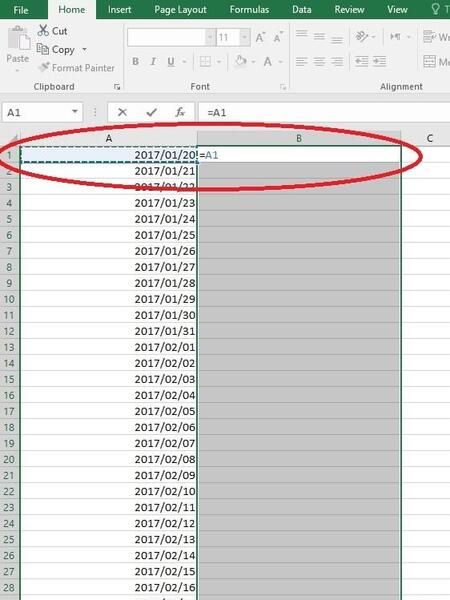Select the Format Painter brush

click(x=44, y=67)
